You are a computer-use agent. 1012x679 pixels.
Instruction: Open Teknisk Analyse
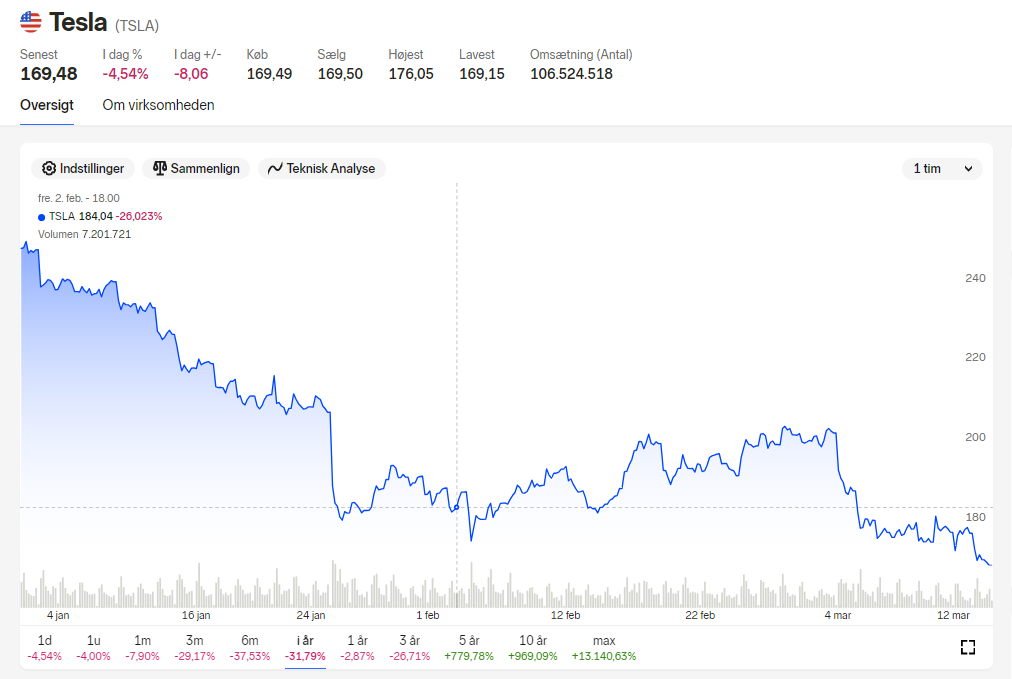coord(321,168)
